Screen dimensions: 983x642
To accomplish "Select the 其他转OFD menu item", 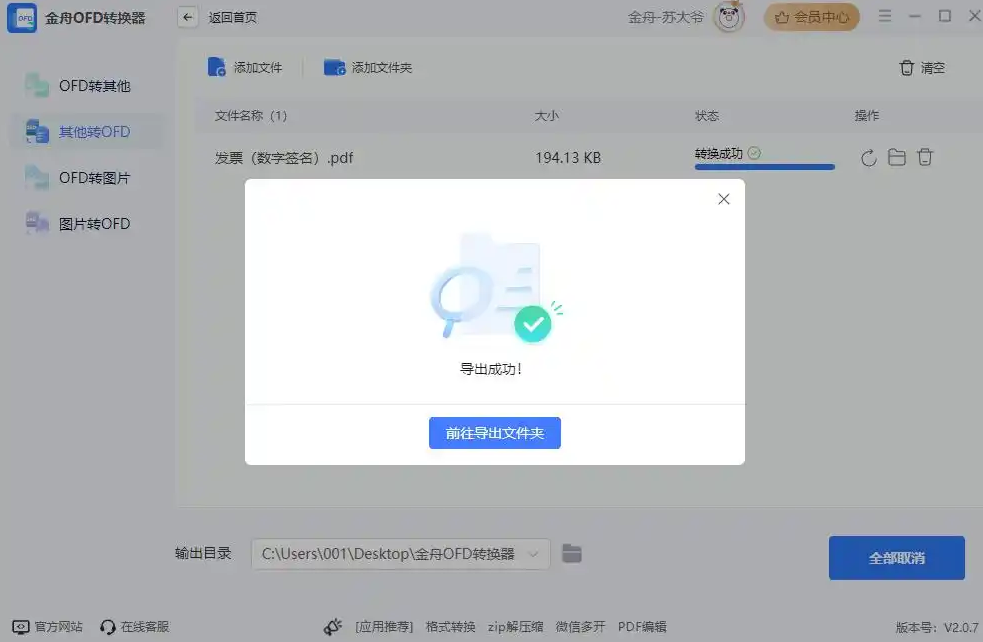I will coord(87,132).
